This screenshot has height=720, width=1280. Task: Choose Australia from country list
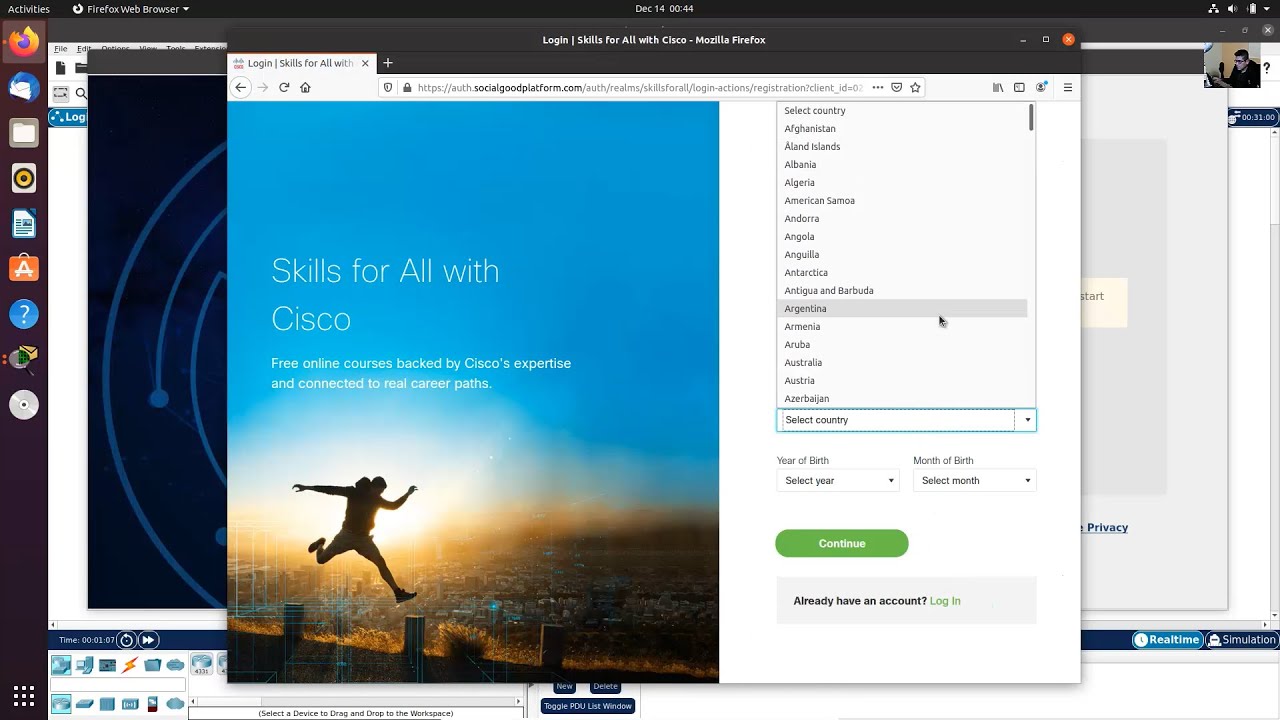point(902,363)
